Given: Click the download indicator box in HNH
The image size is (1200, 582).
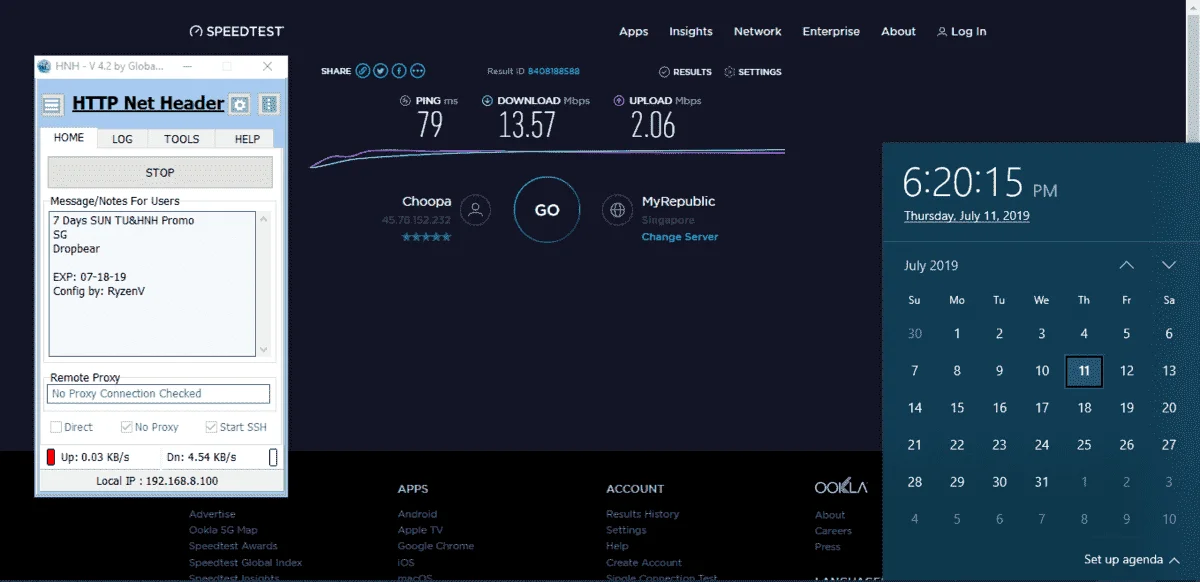Looking at the screenshot, I should coord(273,457).
